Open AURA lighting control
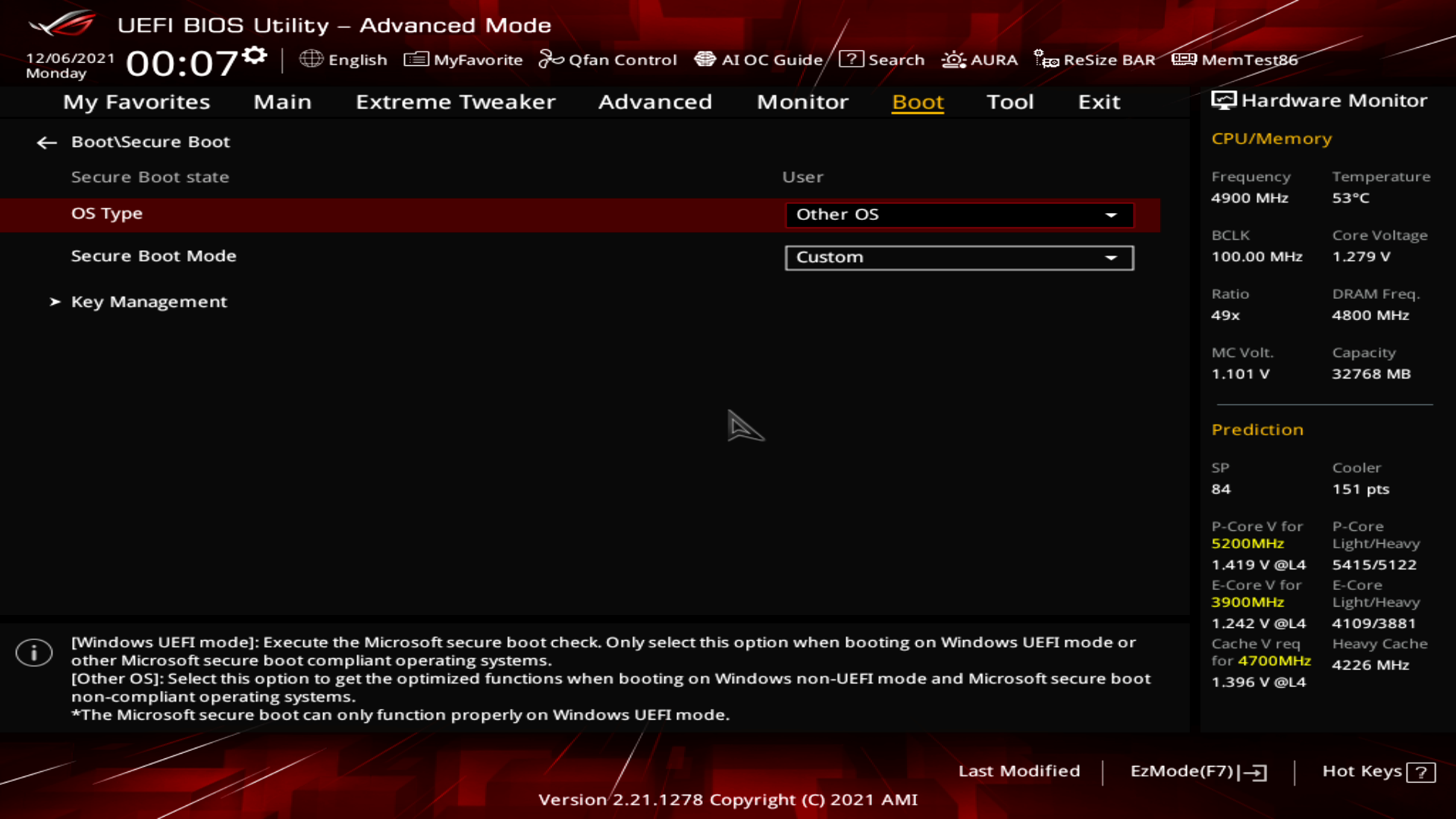1456x819 pixels. pos(979,59)
